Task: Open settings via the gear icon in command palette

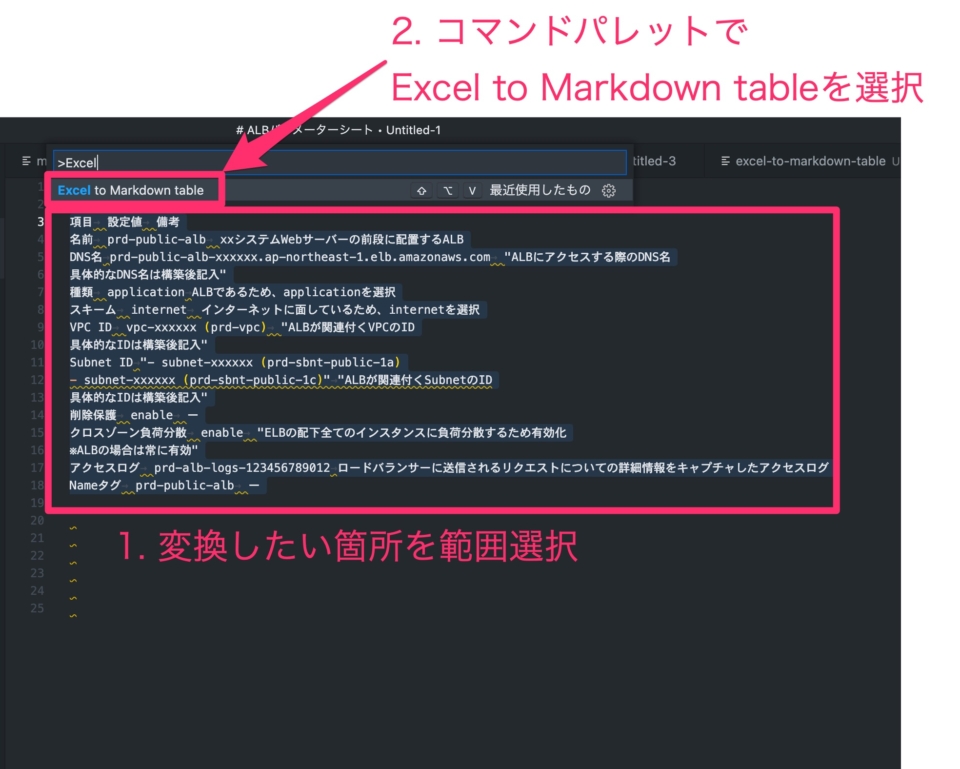Action: pyautogui.click(x=609, y=189)
